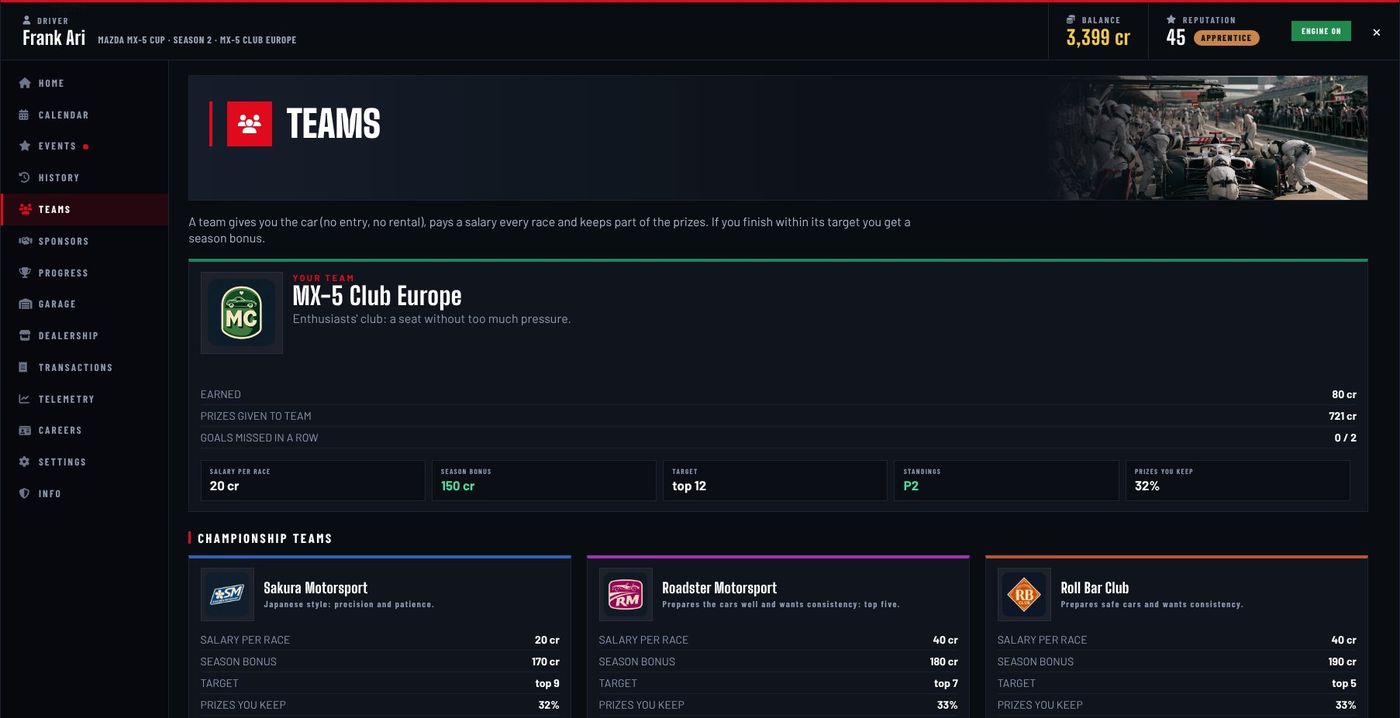This screenshot has height=718, width=1400.
Task: Click the Roadster Motorsport RM logo
Action: click(625, 595)
